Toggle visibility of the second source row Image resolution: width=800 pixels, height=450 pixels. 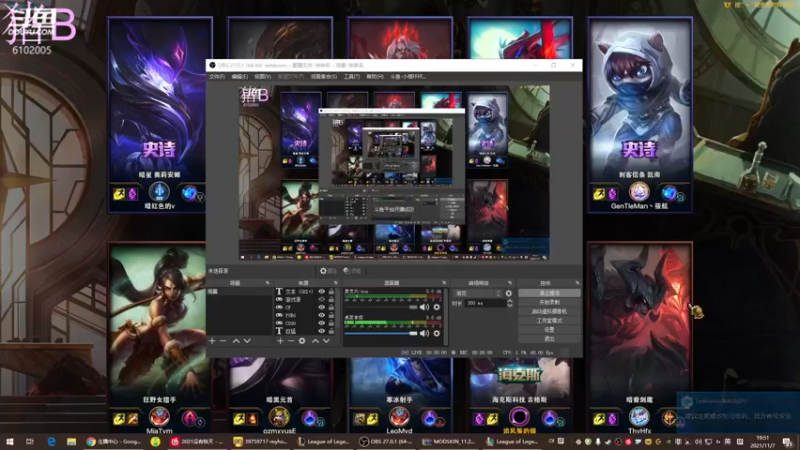click(321, 299)
